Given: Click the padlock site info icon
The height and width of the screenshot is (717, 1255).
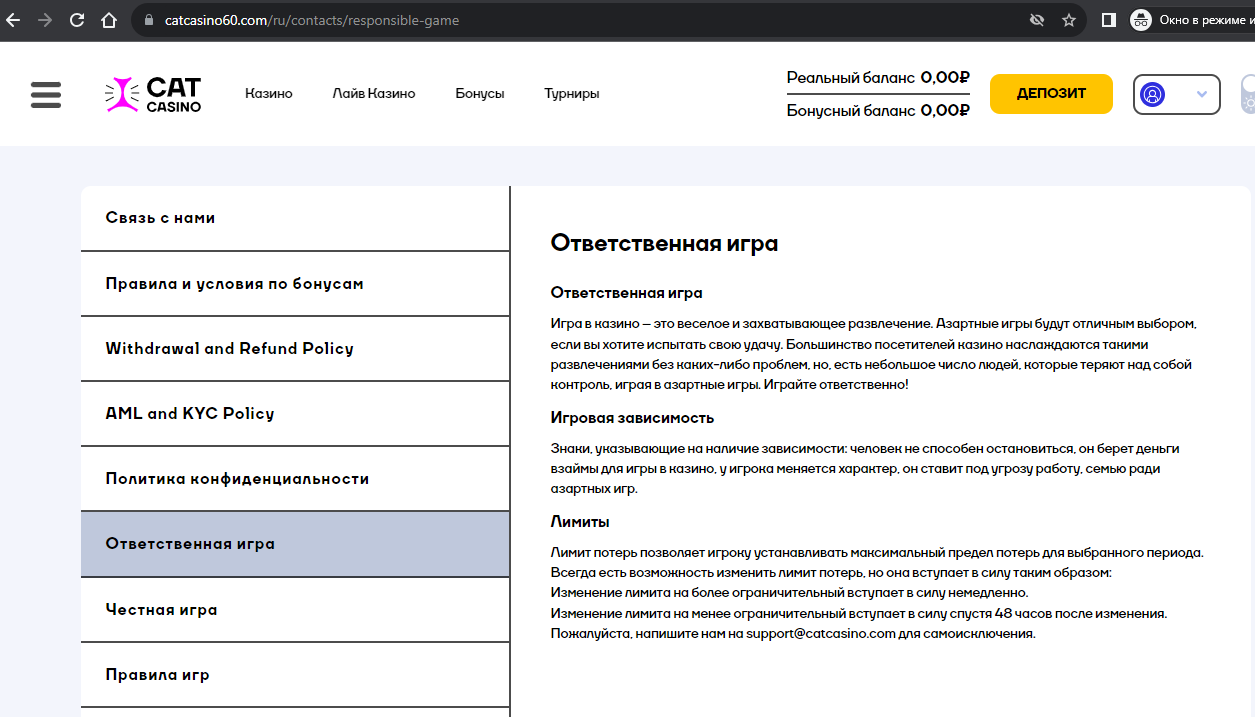Looking at the screenshot, I should coord(149,19).
